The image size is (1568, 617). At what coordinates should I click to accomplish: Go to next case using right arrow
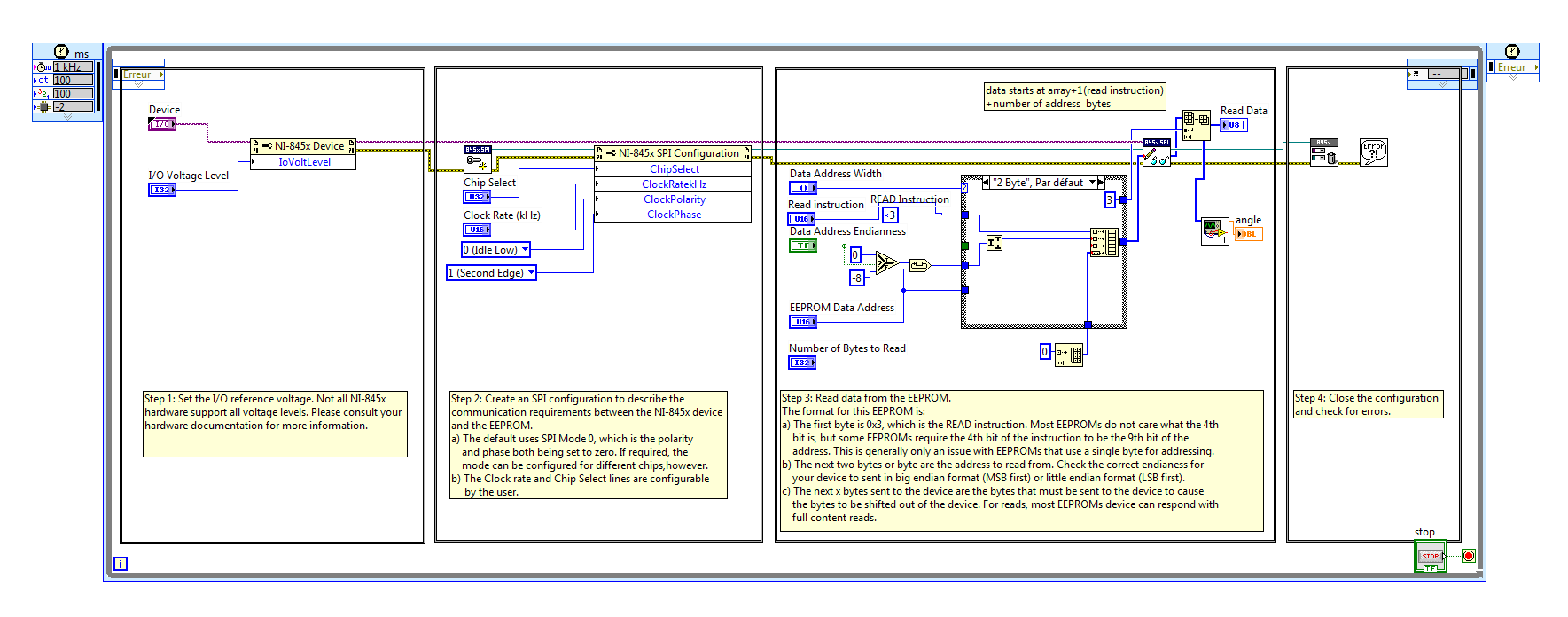[x=1102, y=183]
